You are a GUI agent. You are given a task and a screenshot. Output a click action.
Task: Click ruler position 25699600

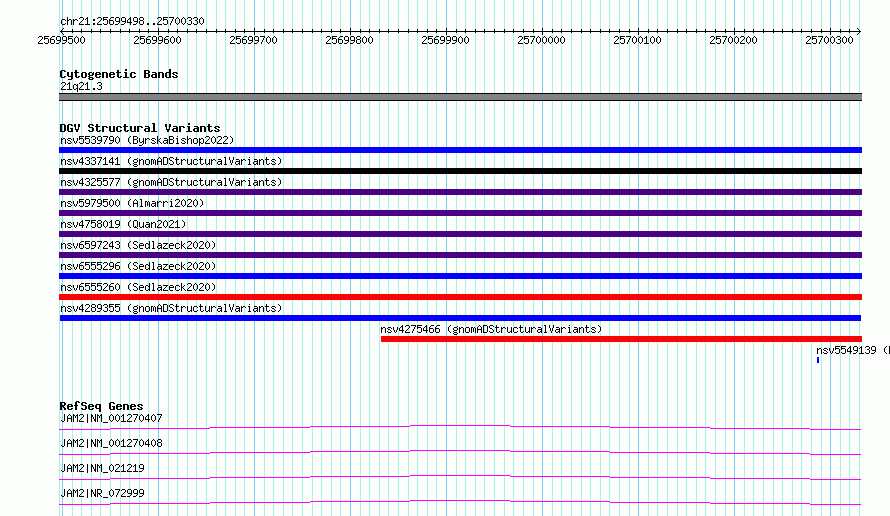pyautogui.click(x=157, y=40)
